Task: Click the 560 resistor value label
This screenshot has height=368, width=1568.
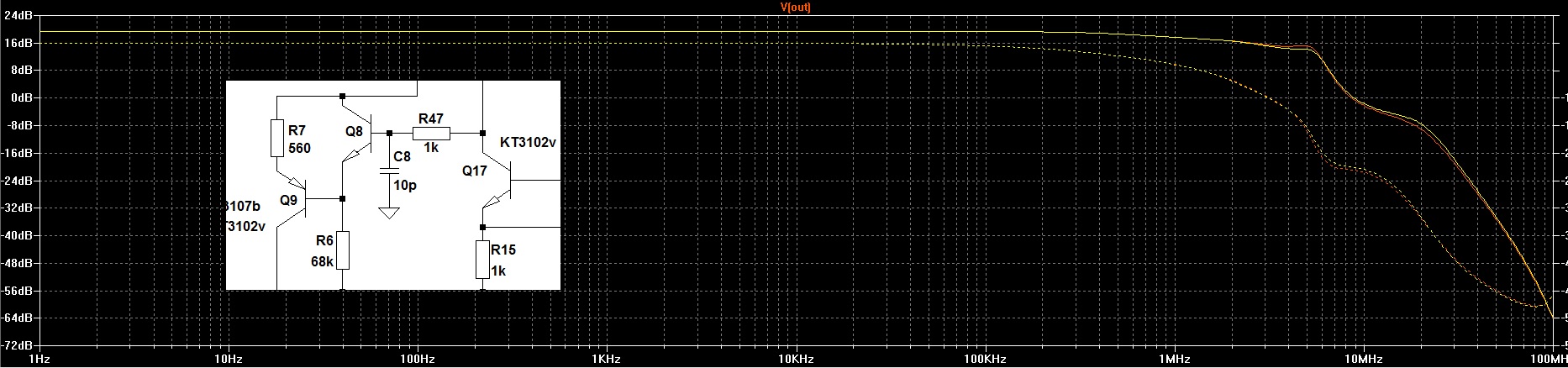Action: coord(299,149)
